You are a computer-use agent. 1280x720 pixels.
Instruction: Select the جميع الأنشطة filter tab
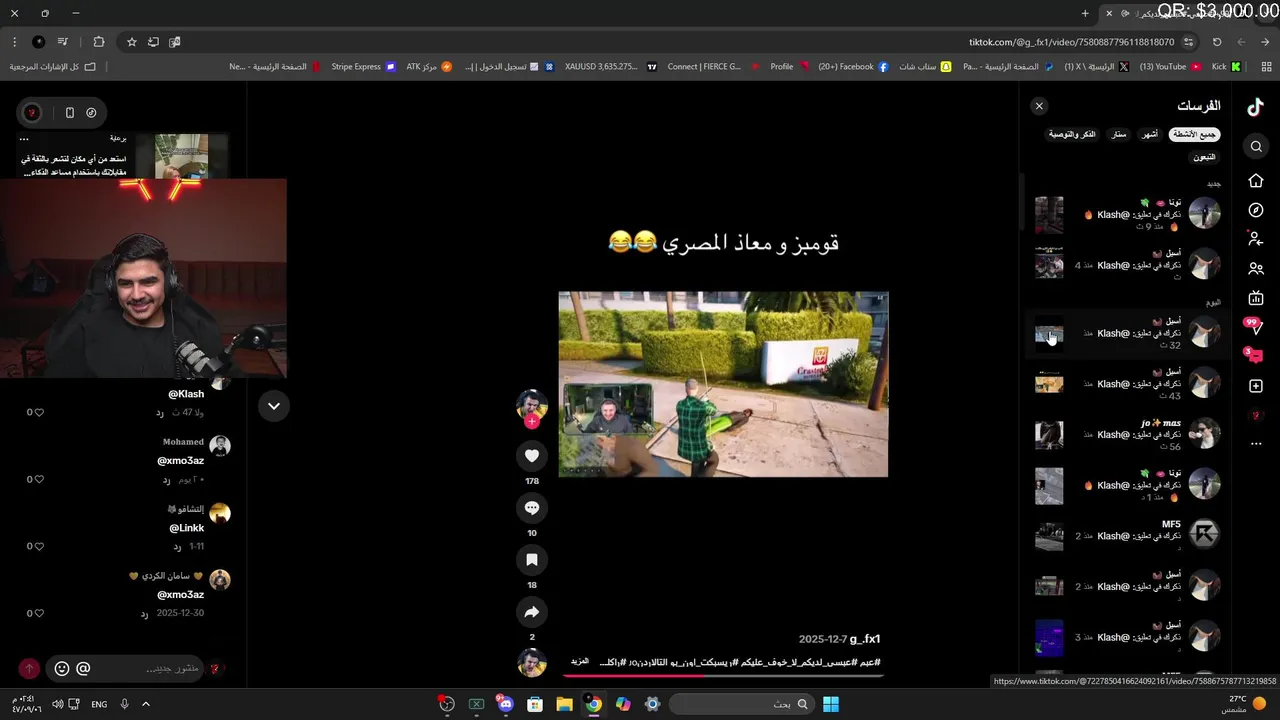pos(1194,134)
